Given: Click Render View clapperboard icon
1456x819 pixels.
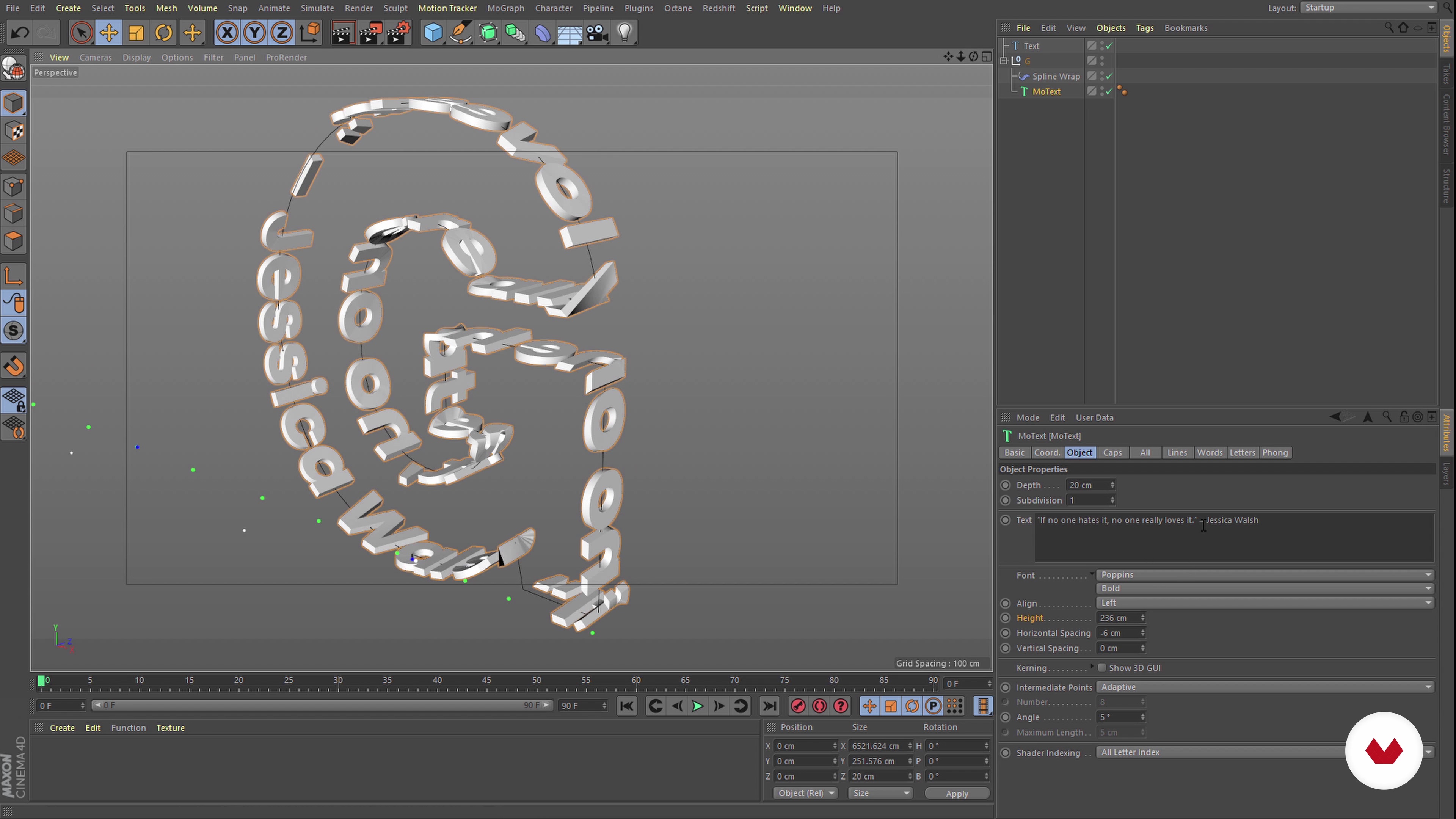Looking at the screenshot, I should tap(342, 33).
